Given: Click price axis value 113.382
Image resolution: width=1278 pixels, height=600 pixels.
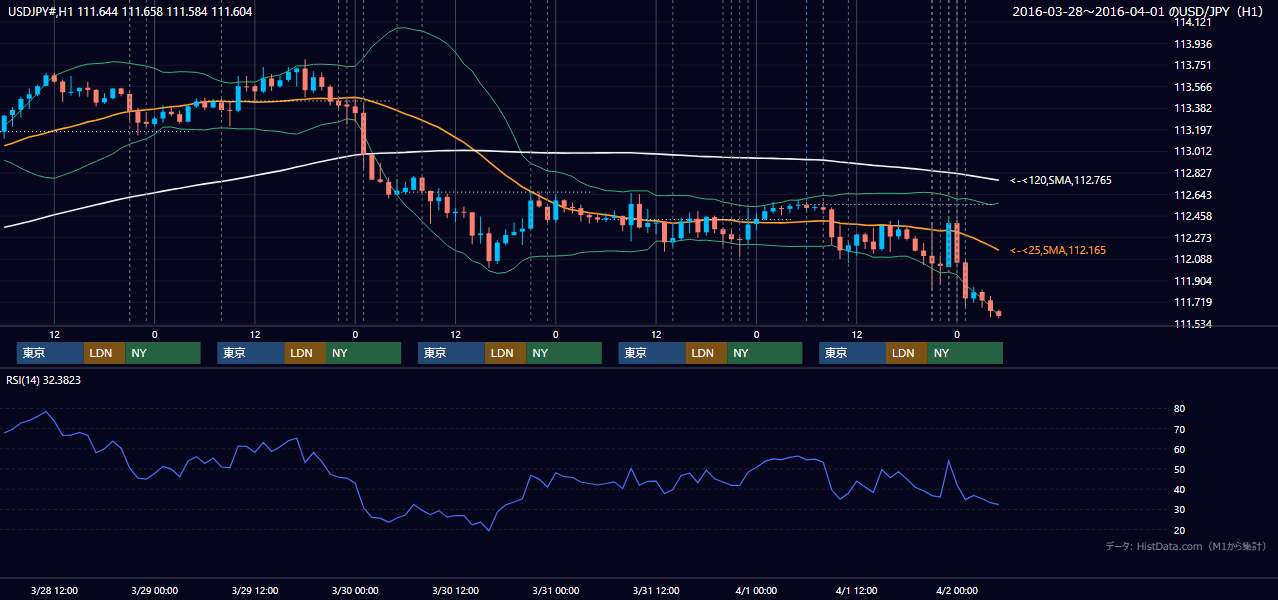Looking at the screenshot, I should coord(1192,108).
